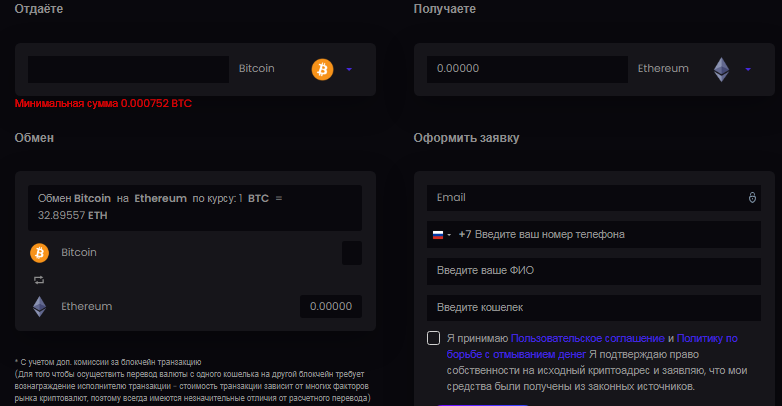Click the Ethereum diamond icon in receive field

(x=721, y=69)
